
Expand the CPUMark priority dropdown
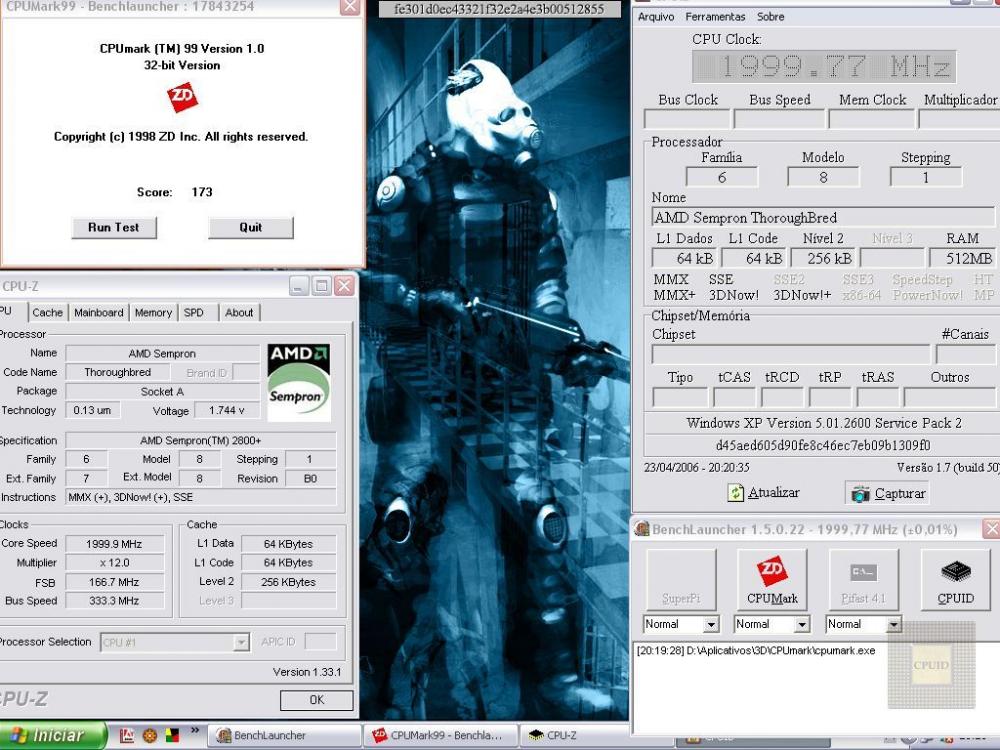(x=801, y=625)
